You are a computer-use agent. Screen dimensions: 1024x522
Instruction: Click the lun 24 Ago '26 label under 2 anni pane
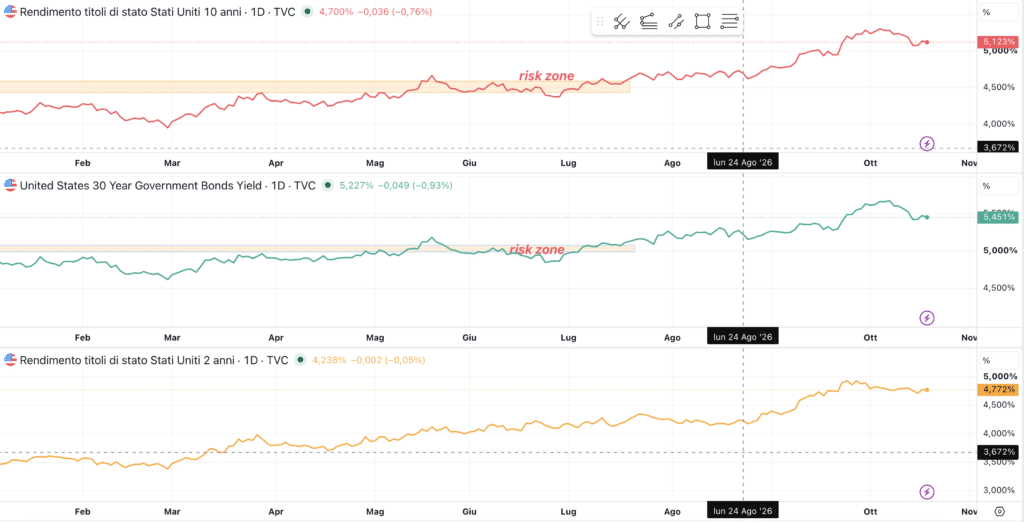[743, 511]
